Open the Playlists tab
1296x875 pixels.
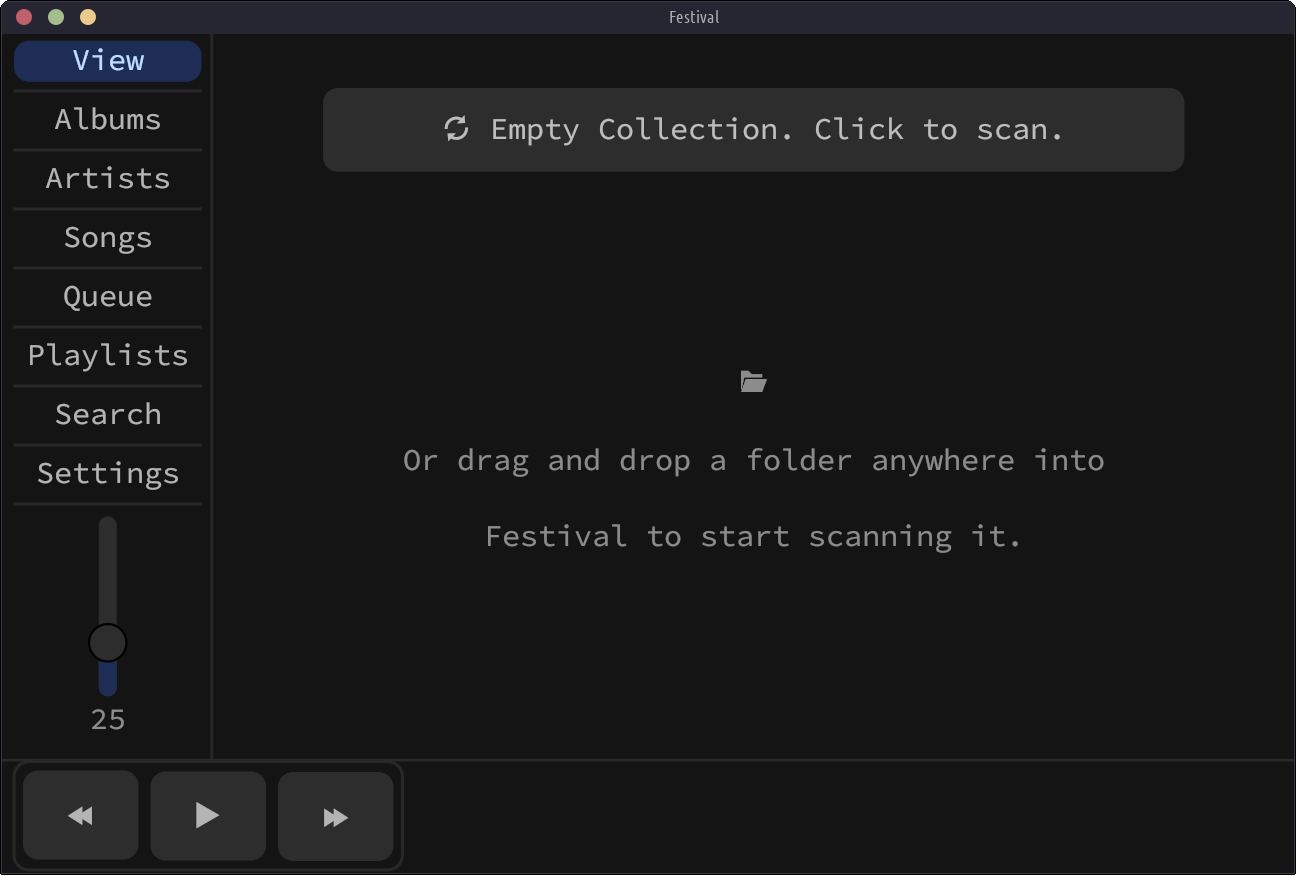[108, 356]
